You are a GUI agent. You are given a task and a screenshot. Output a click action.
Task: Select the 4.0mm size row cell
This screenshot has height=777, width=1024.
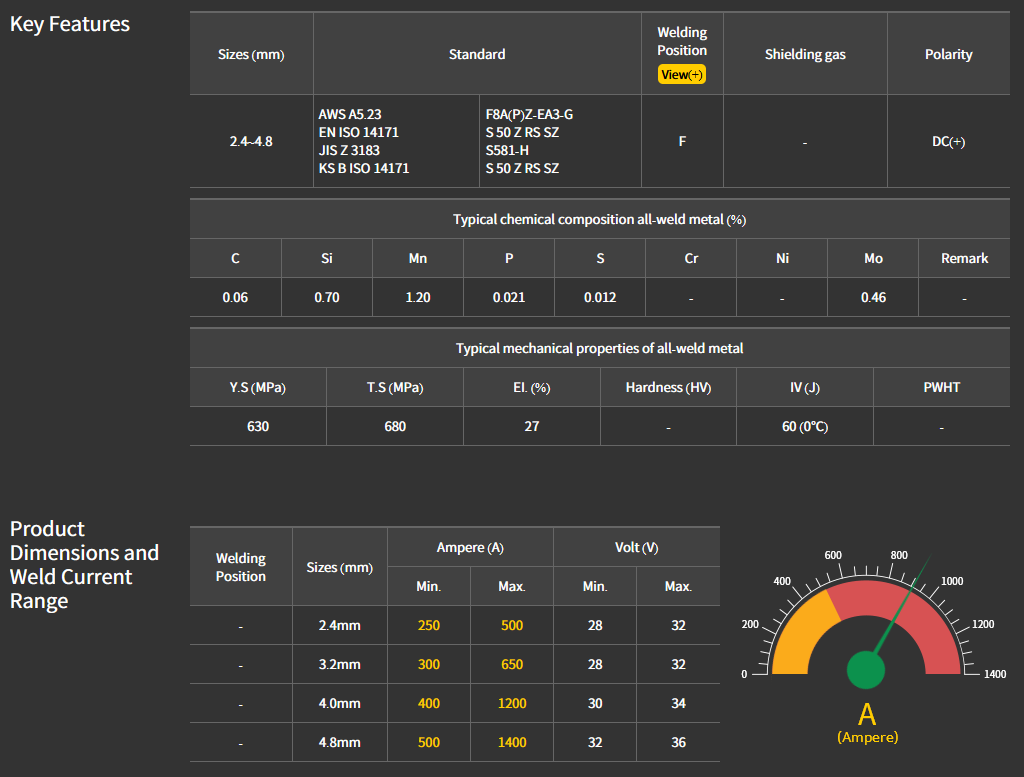point(339,703)
